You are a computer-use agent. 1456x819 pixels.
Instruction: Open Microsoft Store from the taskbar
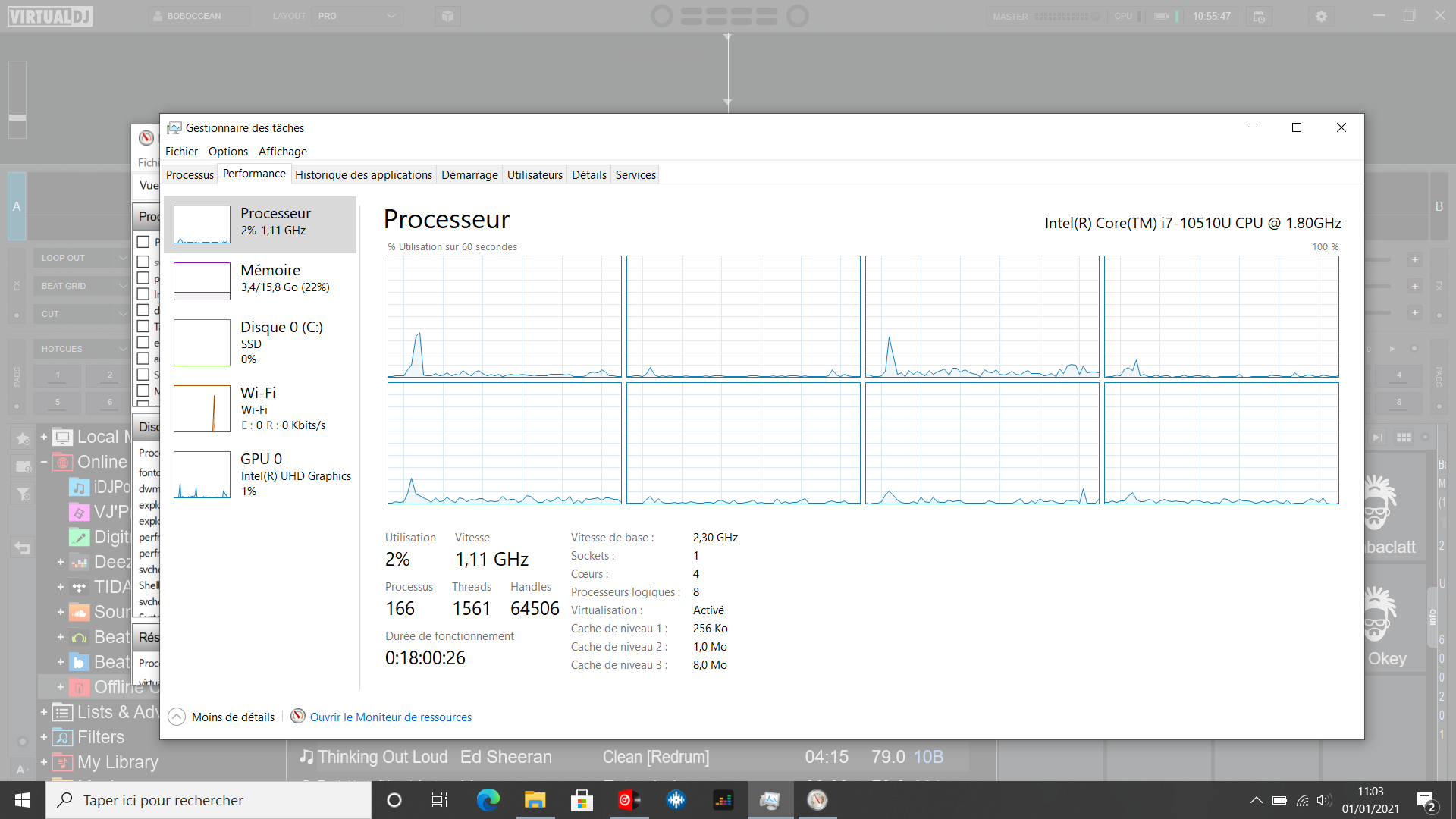(x=582, y=800)
